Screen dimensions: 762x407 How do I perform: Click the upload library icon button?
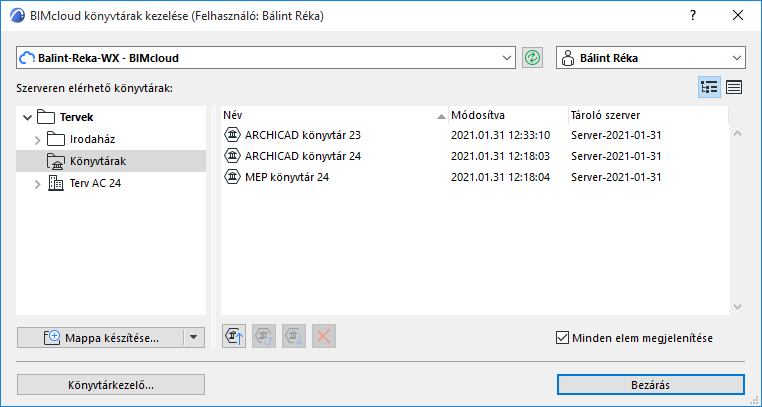point(232,337)
